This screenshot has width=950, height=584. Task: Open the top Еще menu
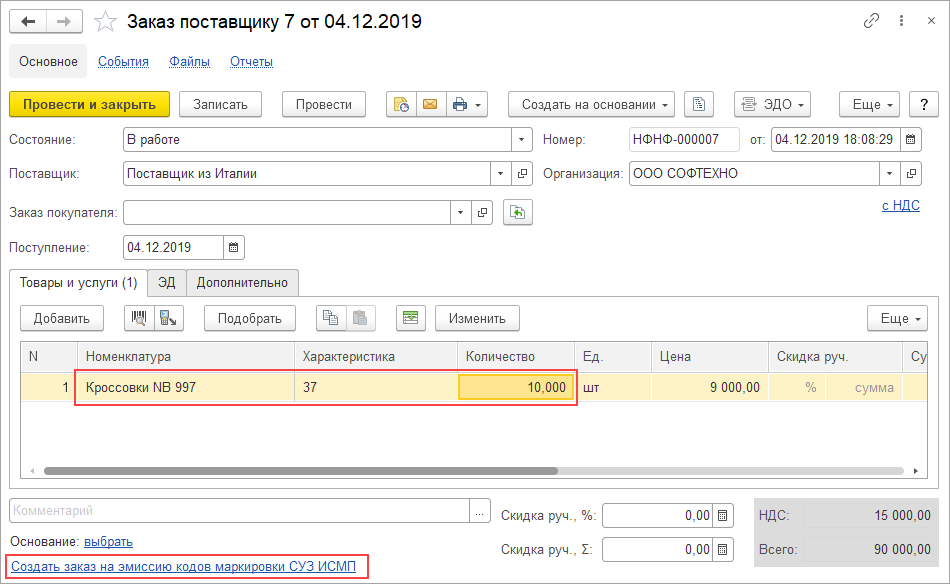click(x=869, y=104)
